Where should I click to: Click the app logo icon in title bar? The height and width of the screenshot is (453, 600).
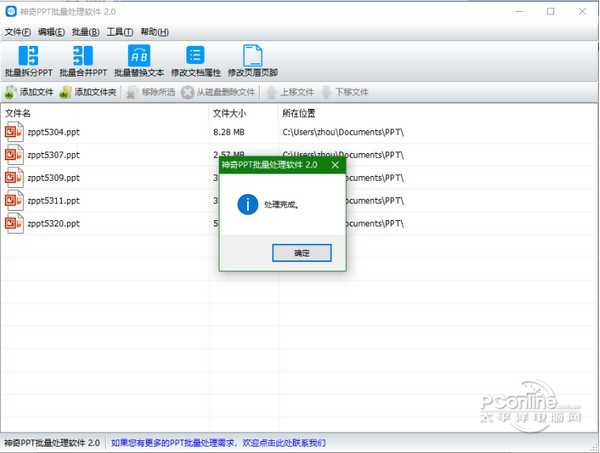11,11
